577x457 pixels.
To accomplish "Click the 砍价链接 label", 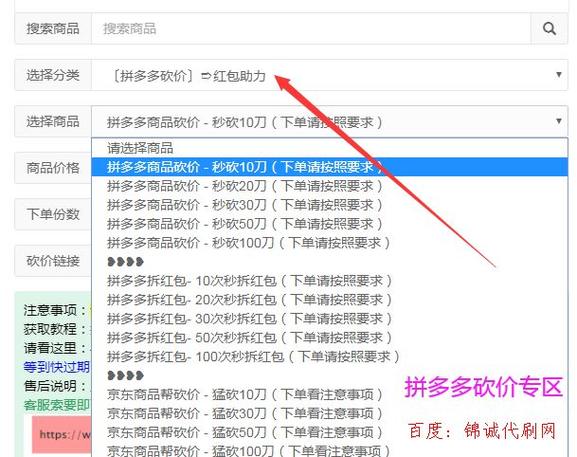I will click(53, 261).
